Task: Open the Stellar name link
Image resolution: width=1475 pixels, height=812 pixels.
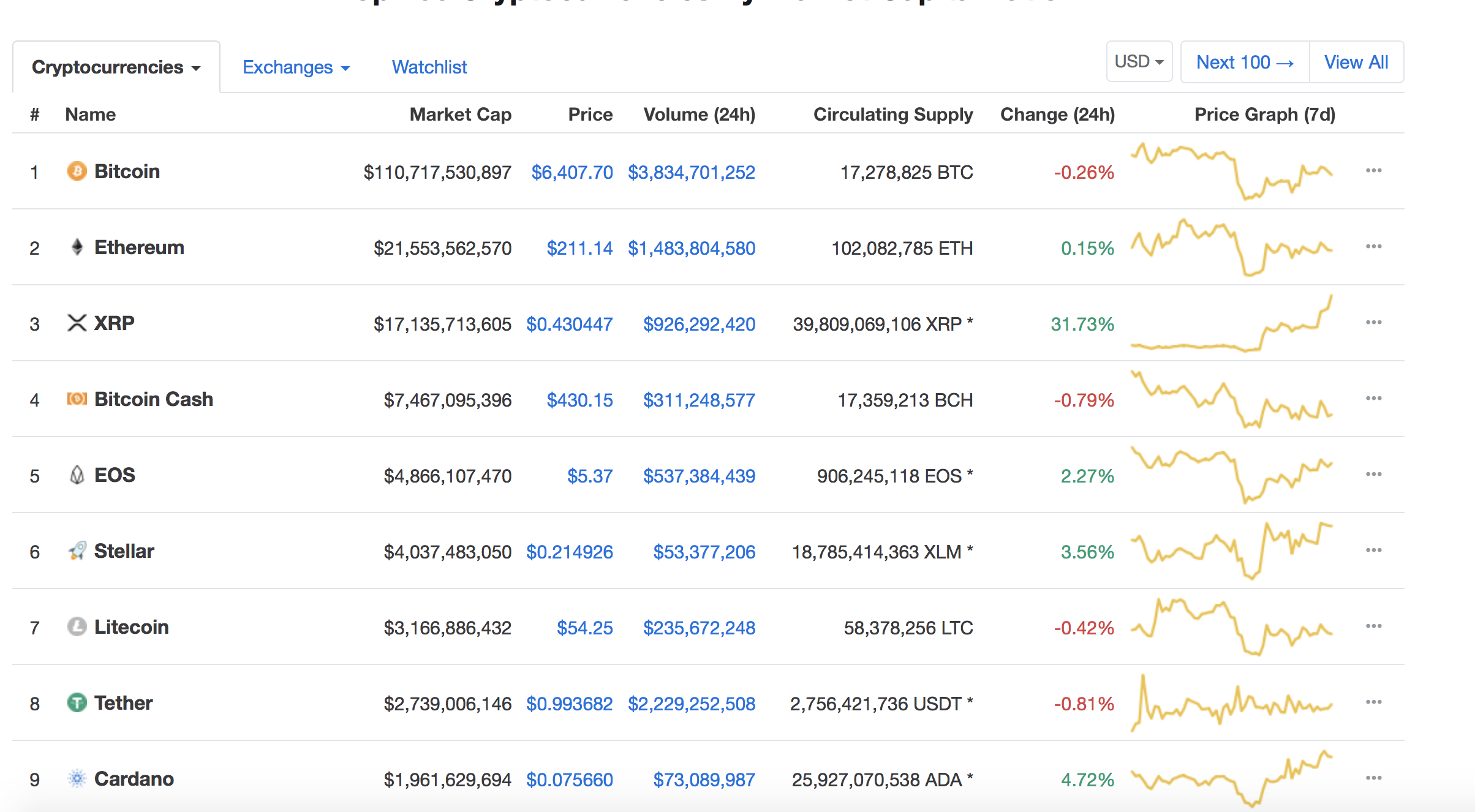Action: tap(124, 551)
